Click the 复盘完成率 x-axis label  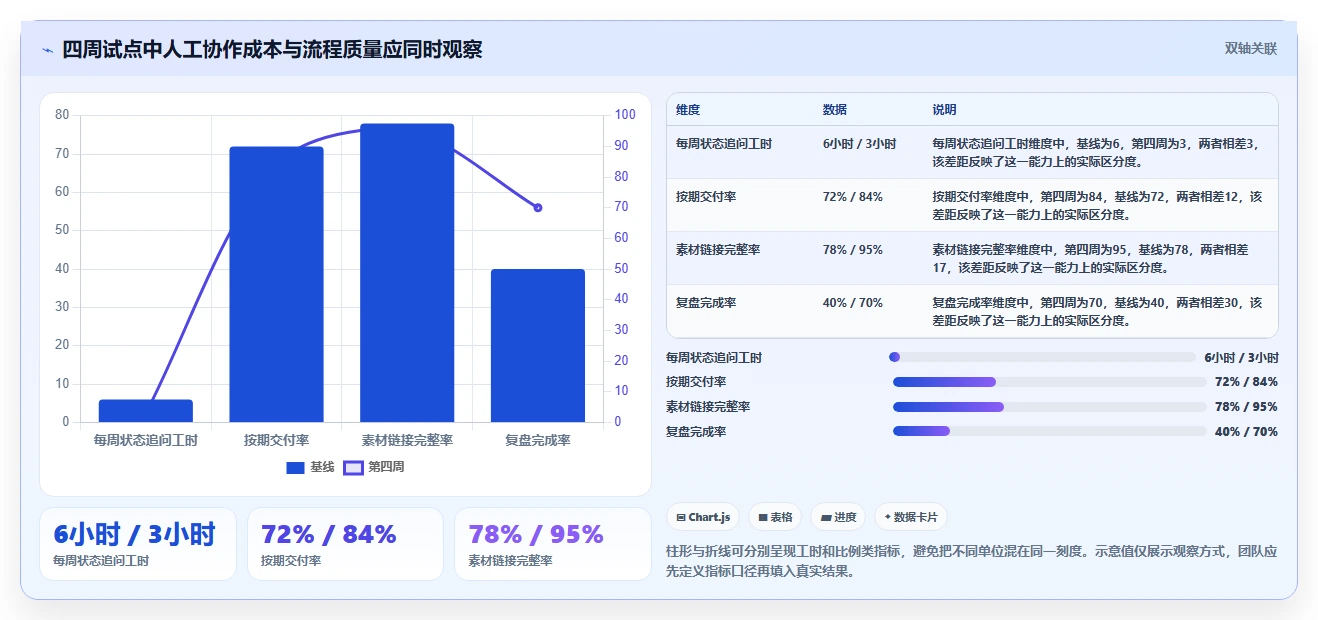[538, 440]
